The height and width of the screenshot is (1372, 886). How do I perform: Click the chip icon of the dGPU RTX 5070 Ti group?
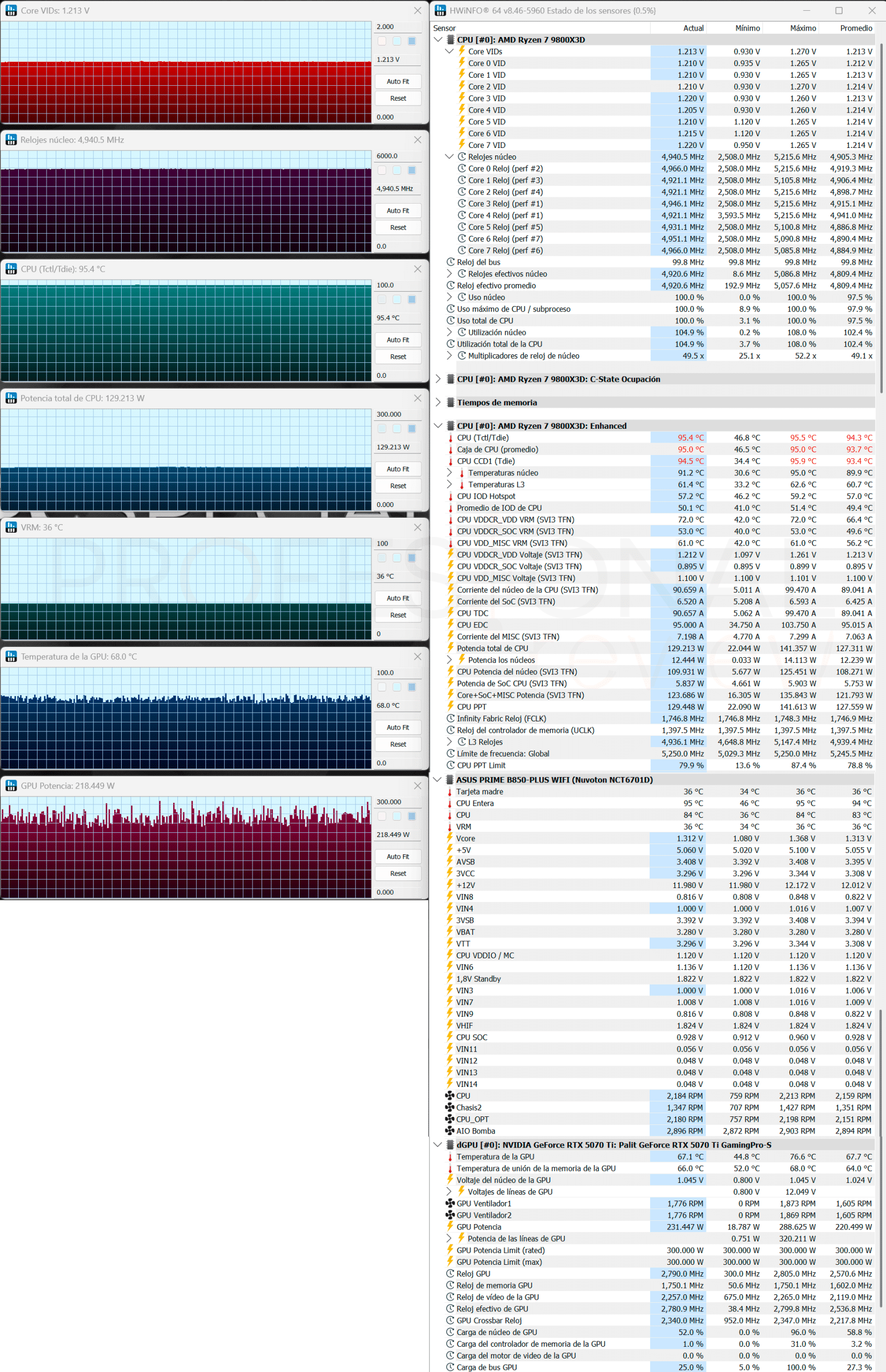point(450,1145)
